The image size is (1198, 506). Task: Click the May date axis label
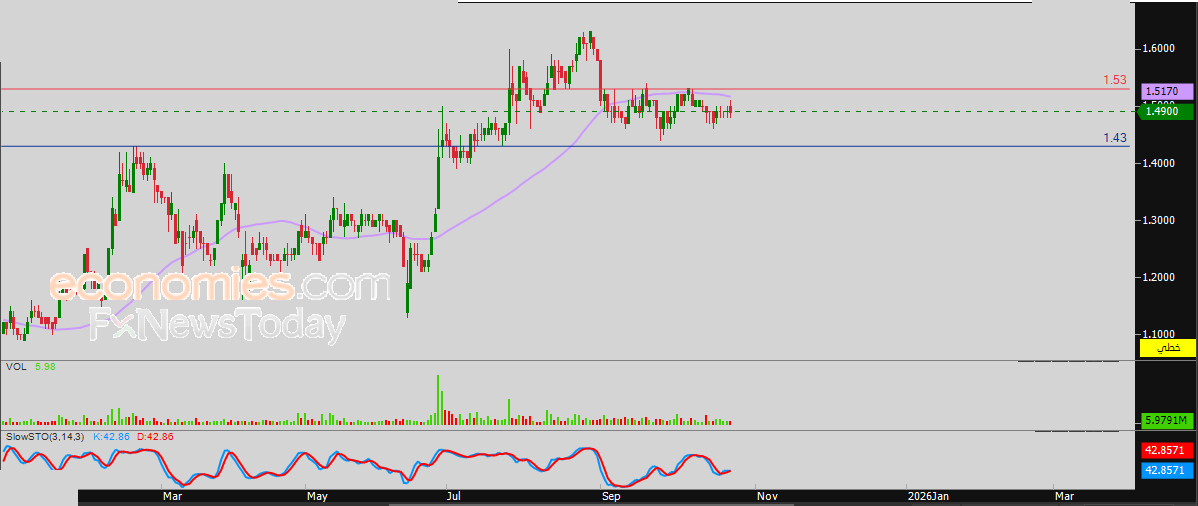[x=317, y=497]
